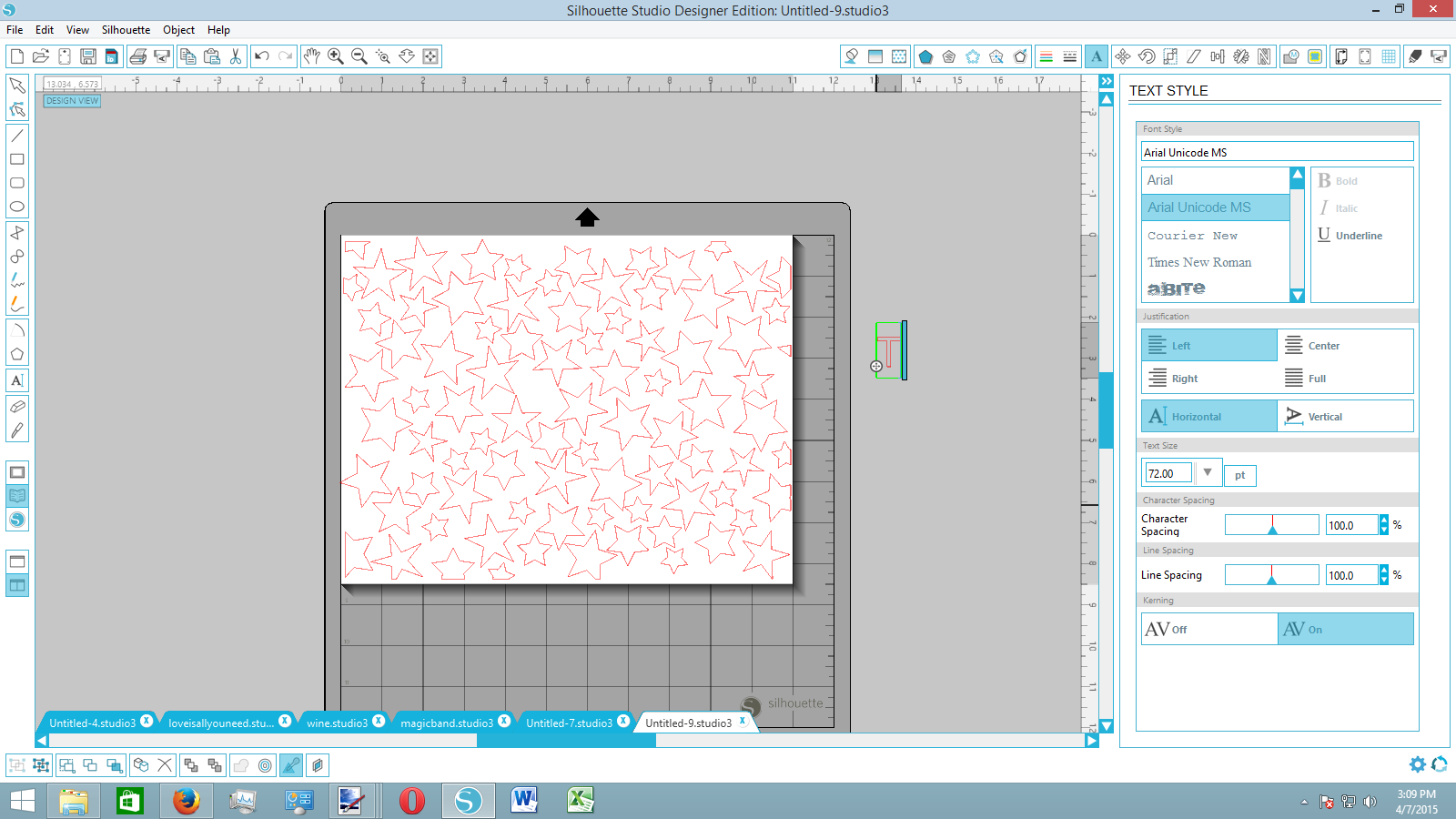Open the Help menu
This screenshot has width=1456, height=819.
pos(218,30)
